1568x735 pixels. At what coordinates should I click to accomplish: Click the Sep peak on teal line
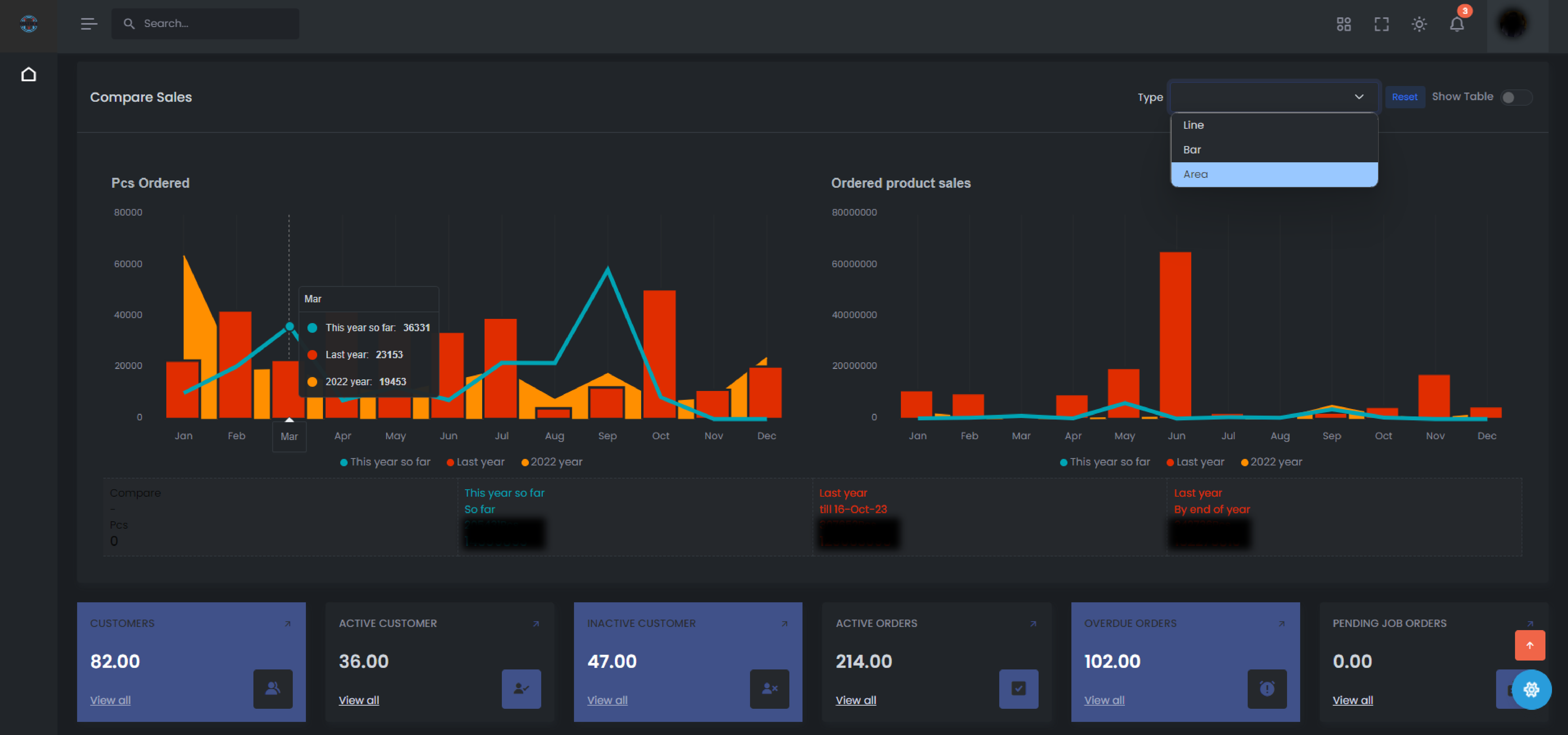coord(608,270)
